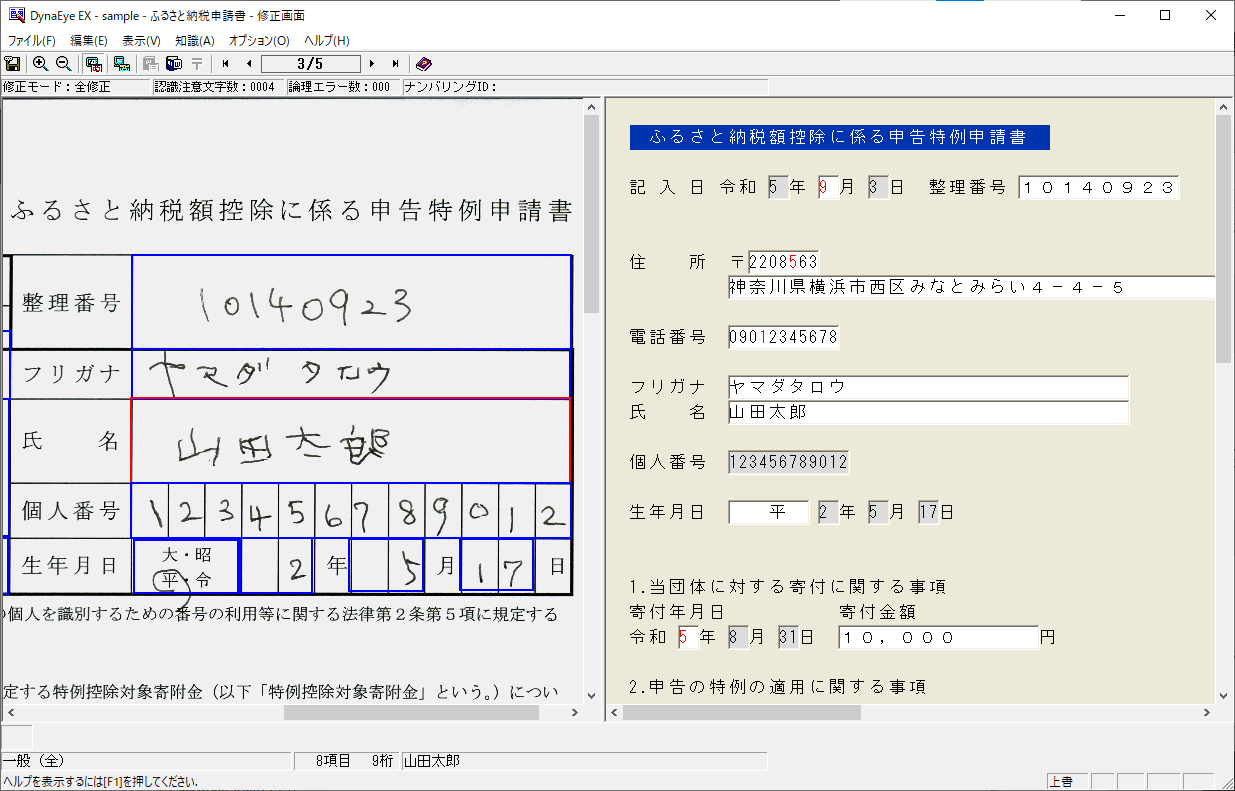The height and width of the screenshot is (791, 1235).
Task: Click the status bar entry 8項目
Action: pos(333,761)
